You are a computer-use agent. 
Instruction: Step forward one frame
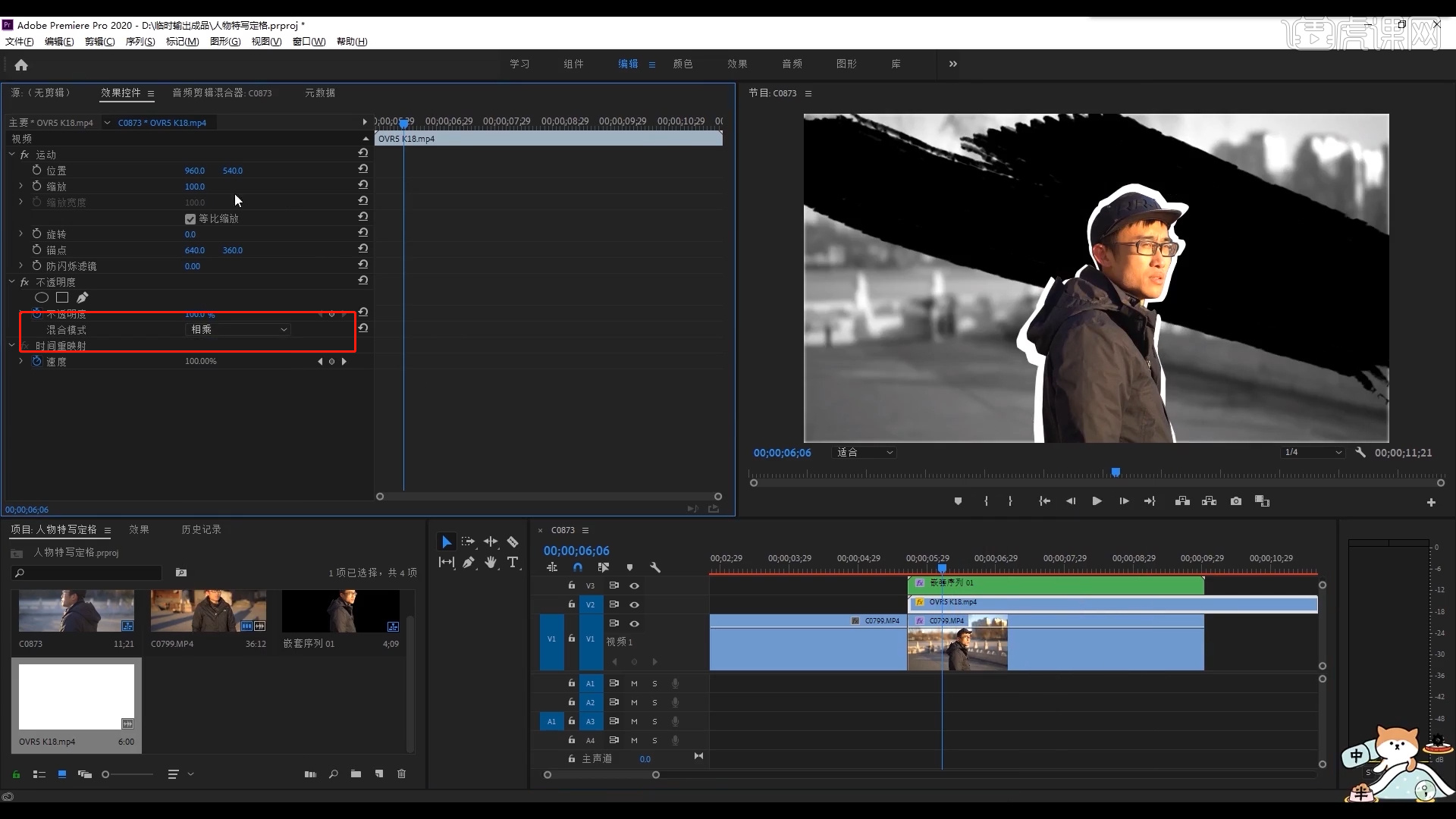tap(1124, 501)
